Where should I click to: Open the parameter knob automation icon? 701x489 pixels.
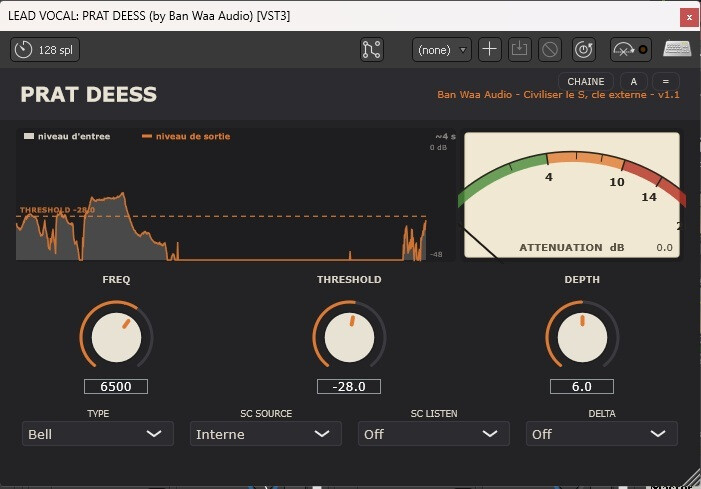click(x=584, y=50)
